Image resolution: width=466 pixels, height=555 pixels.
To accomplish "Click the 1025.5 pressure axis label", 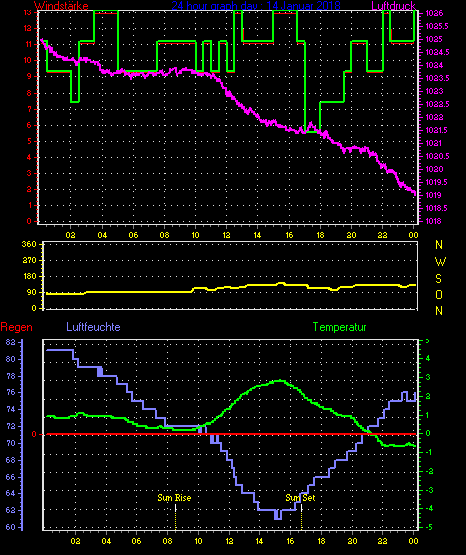I will pos(437,27).
